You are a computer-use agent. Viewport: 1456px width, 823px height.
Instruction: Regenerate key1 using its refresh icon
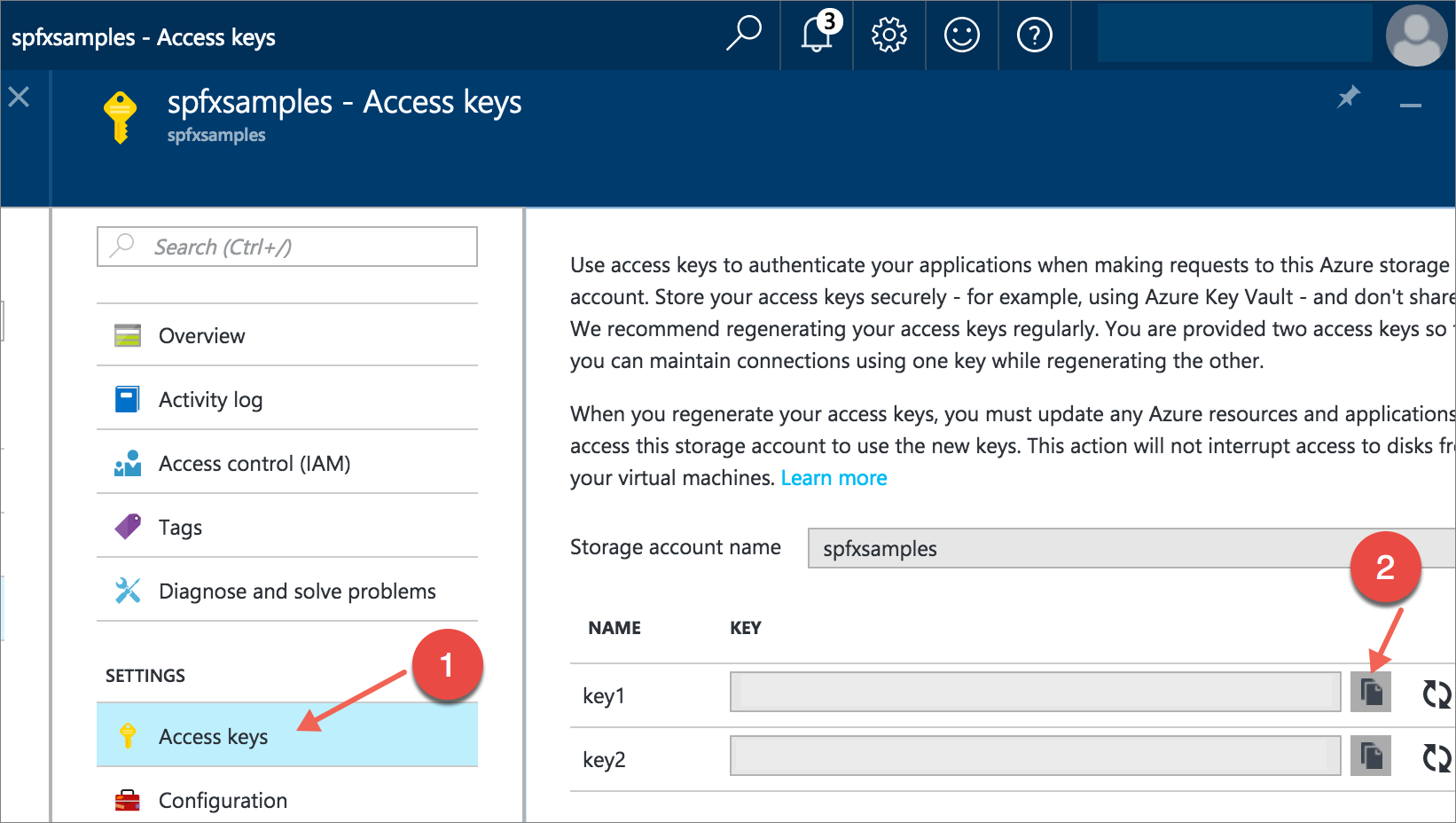[x=1436, y=694]
